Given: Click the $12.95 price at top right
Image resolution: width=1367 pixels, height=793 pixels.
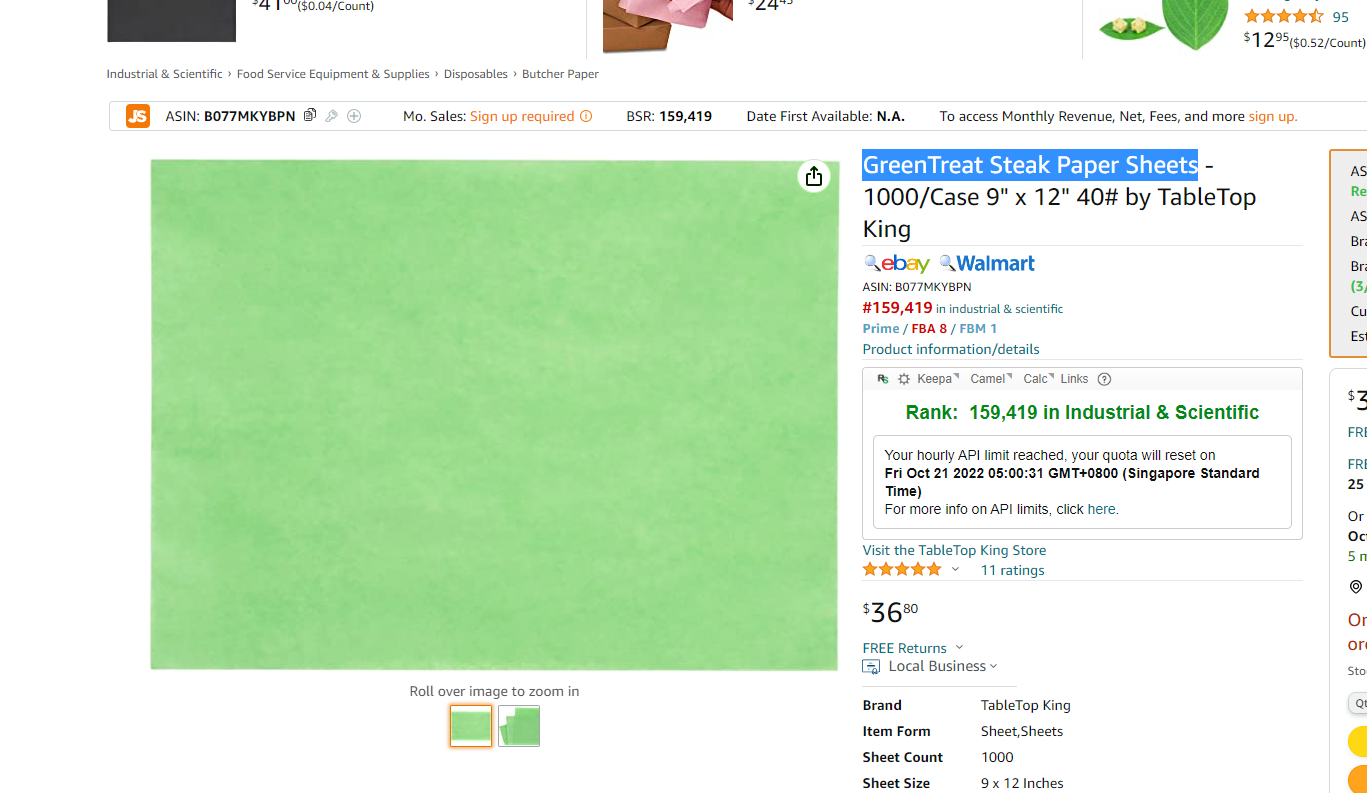Looking at the screenshot, I should (1266, 40).
